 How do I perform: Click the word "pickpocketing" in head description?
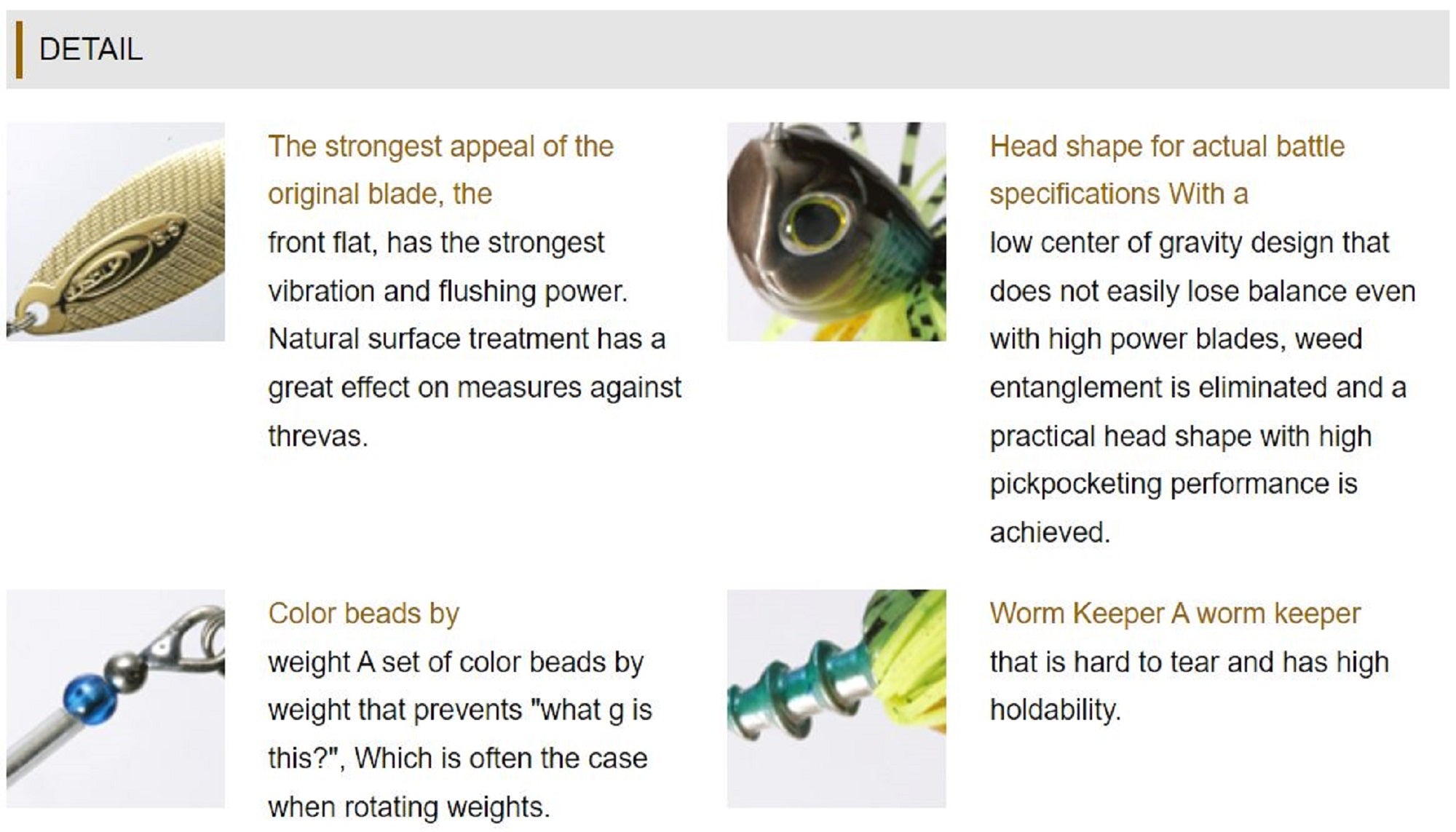(1075, 484)
